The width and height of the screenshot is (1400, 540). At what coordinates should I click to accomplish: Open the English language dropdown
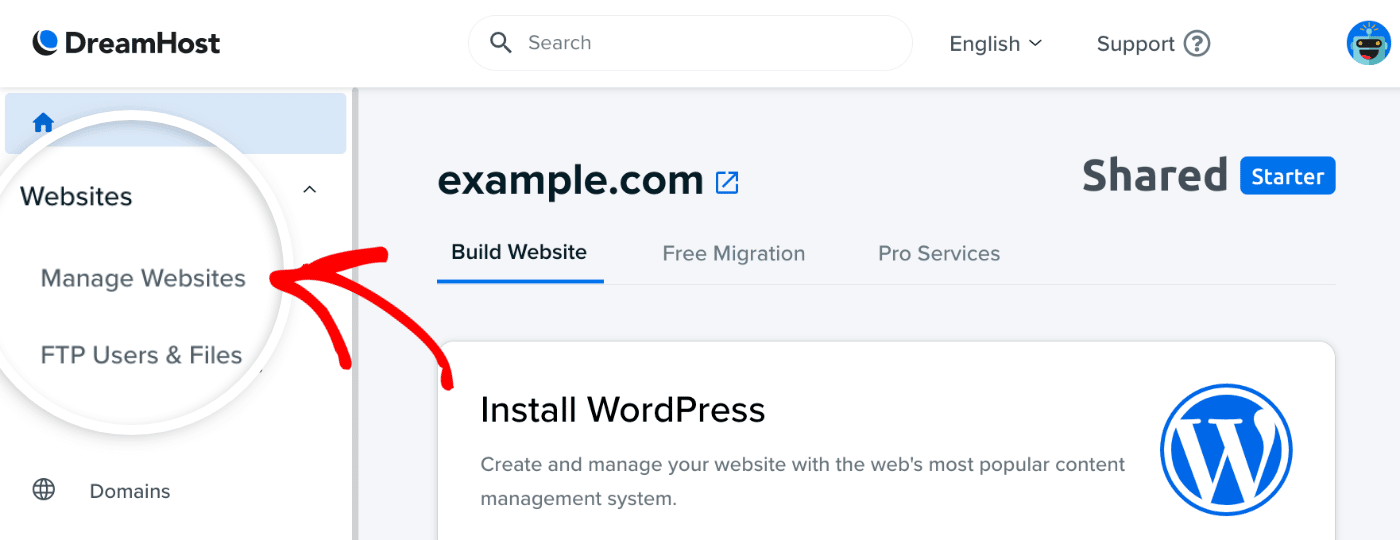[996, 44]
